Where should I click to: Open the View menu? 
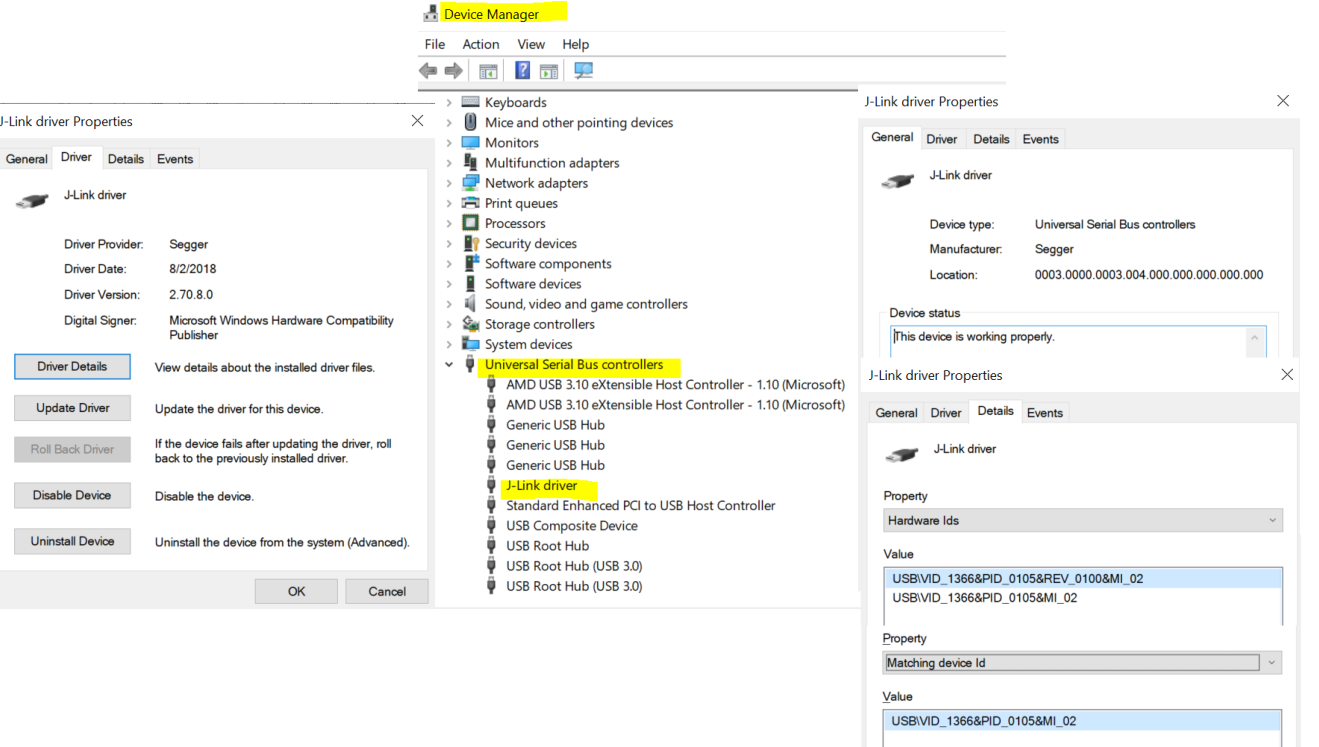coord(531,44)
